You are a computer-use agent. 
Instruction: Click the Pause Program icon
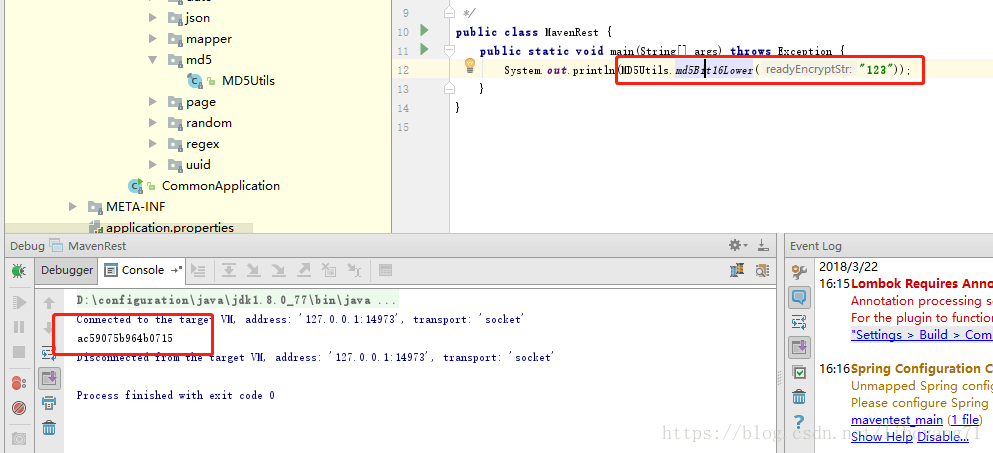pos(18,327)
